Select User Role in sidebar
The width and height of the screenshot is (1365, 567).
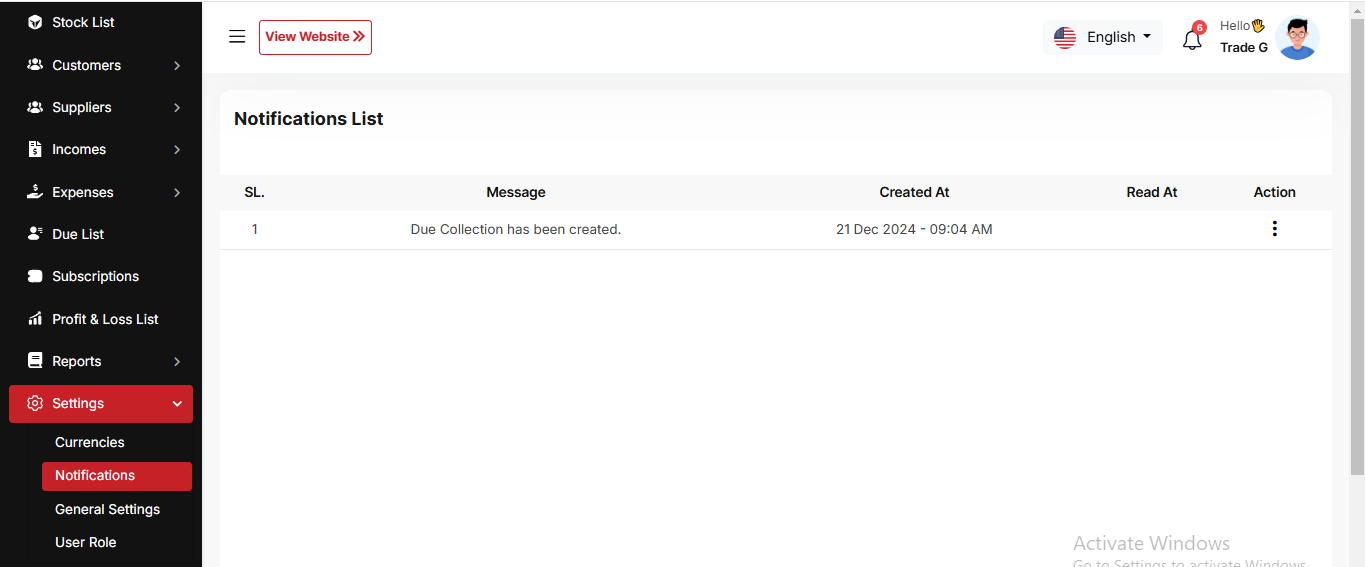click(85, 542)
